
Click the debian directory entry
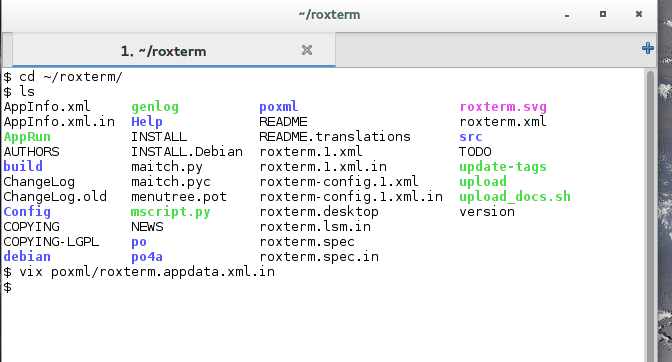point(27,257)
